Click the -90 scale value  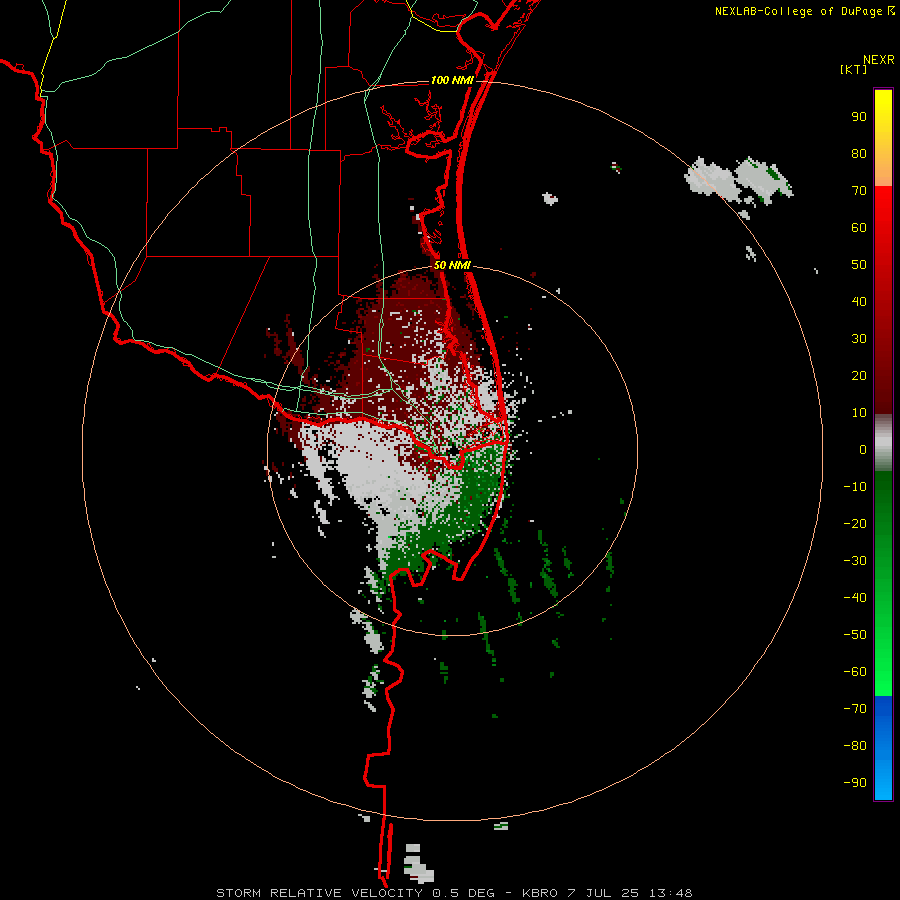coord(855,782)
